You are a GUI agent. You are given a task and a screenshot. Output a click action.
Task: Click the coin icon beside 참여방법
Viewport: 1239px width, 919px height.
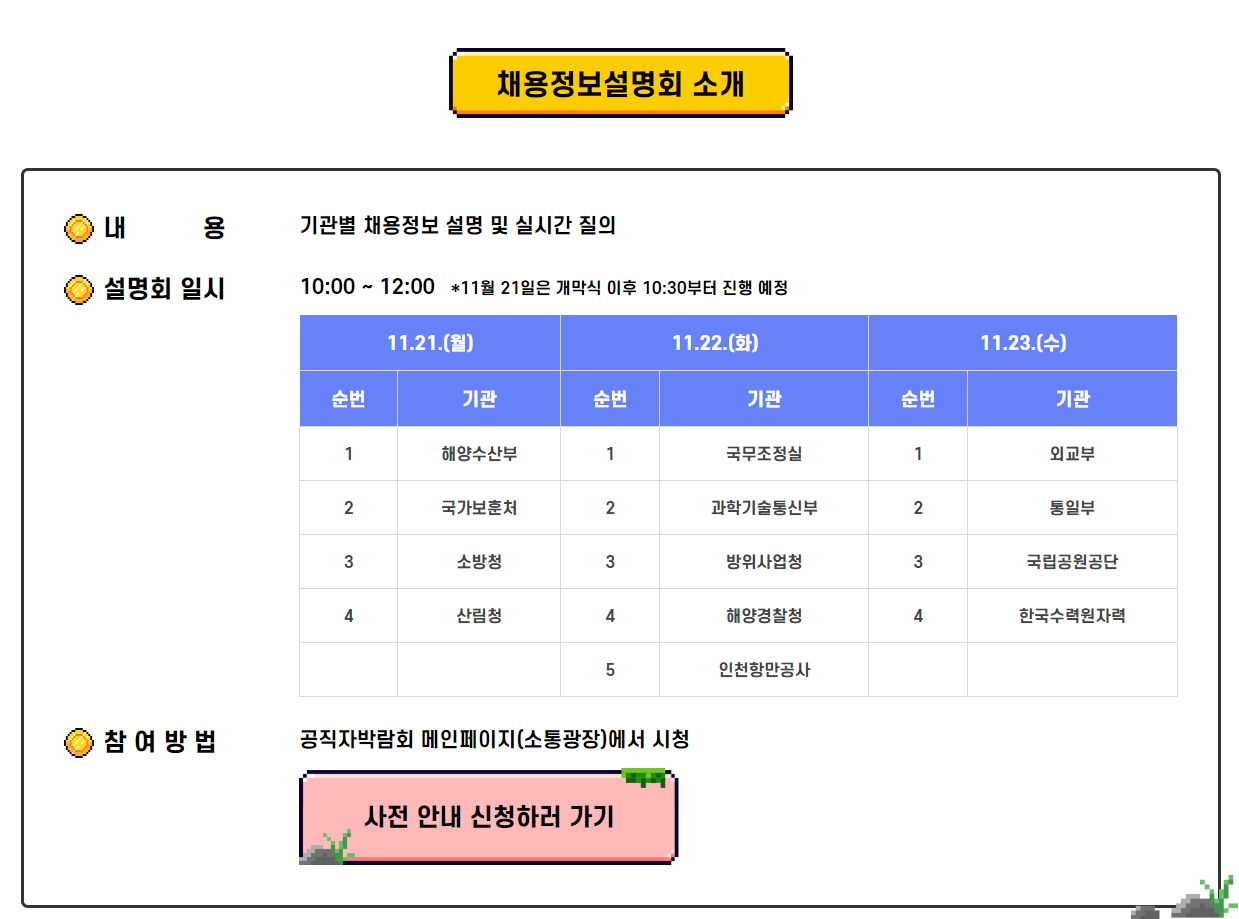click(79, 743)
